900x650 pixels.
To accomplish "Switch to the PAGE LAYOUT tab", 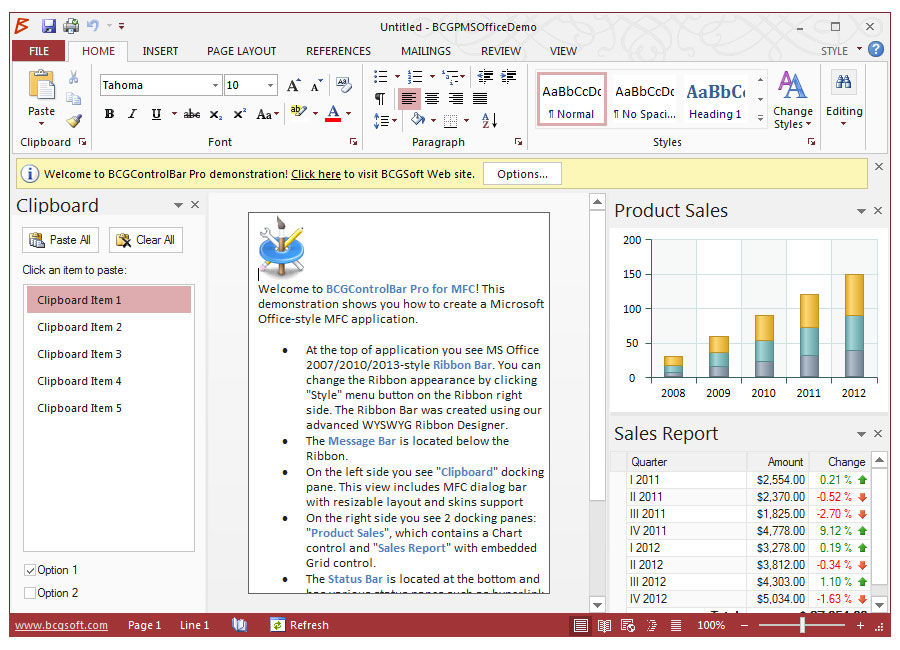I will point(242,51).
